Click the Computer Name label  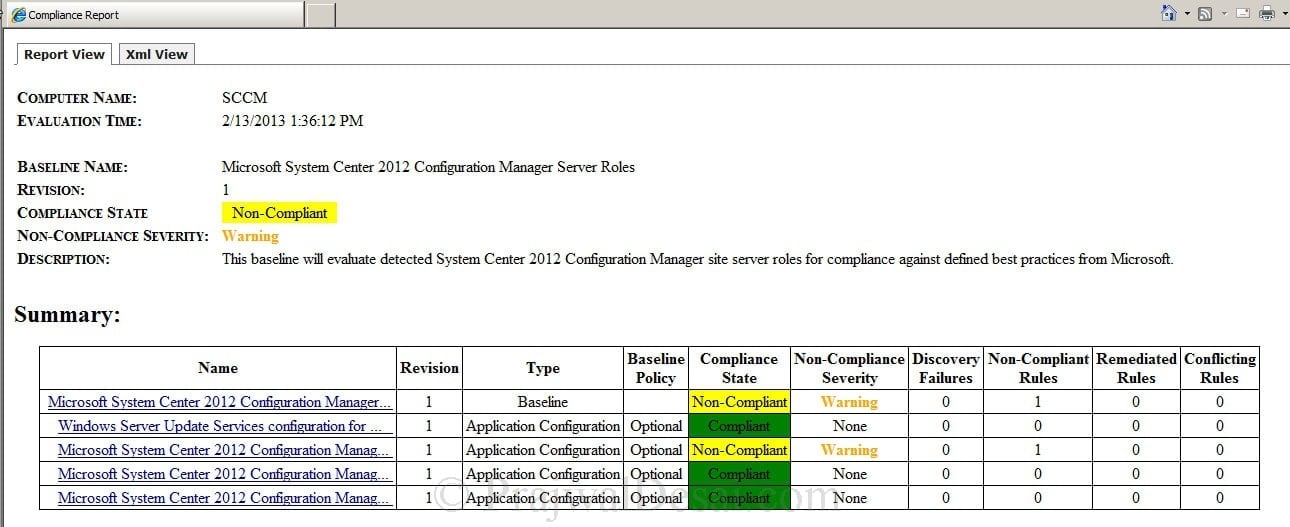[77, 98]
